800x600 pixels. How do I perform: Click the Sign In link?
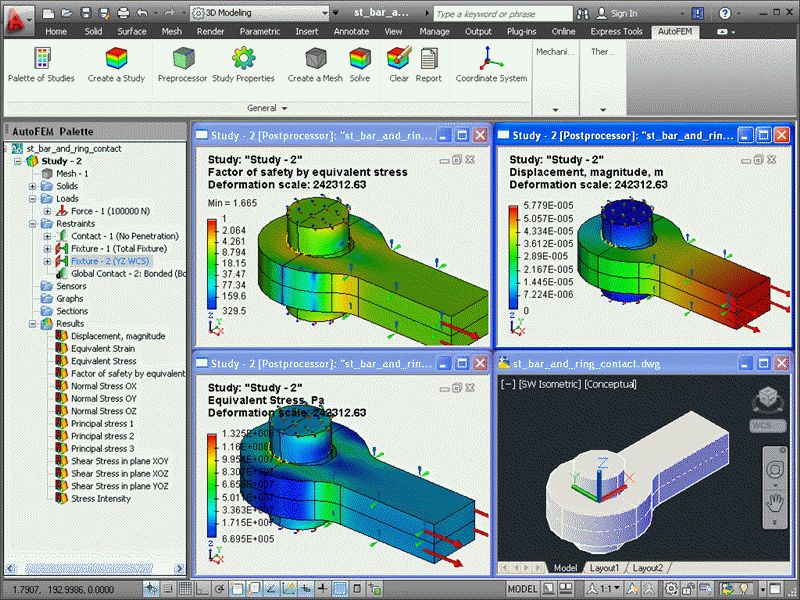coord(623,13)
